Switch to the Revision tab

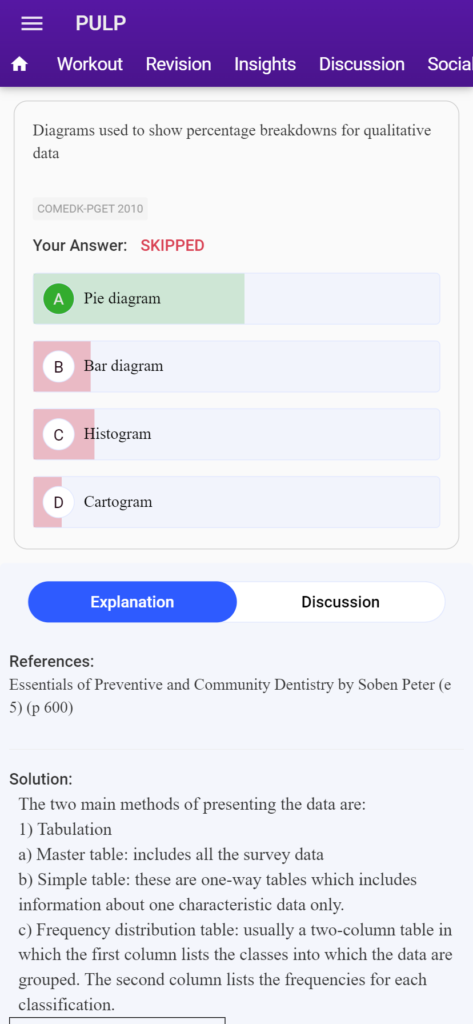point(178,64)
